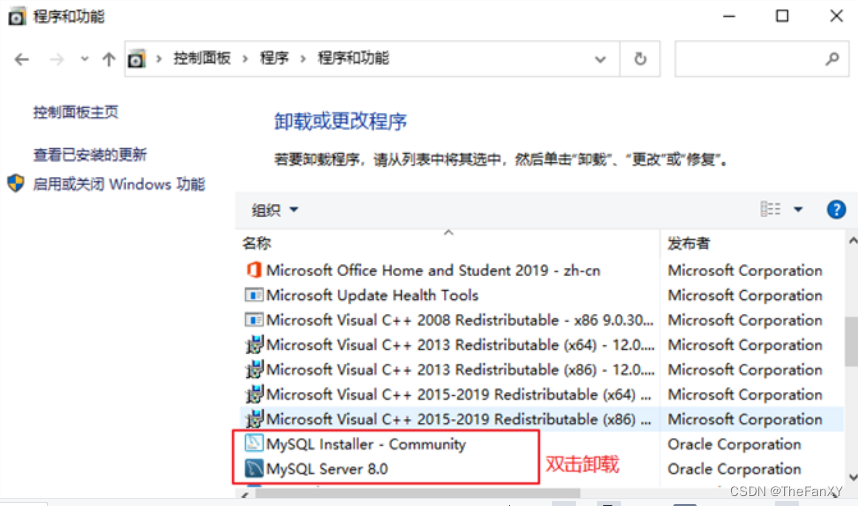Click the MySQL Server 8.0 icon
Screen dimensions: 858x506
coord(253,468)
